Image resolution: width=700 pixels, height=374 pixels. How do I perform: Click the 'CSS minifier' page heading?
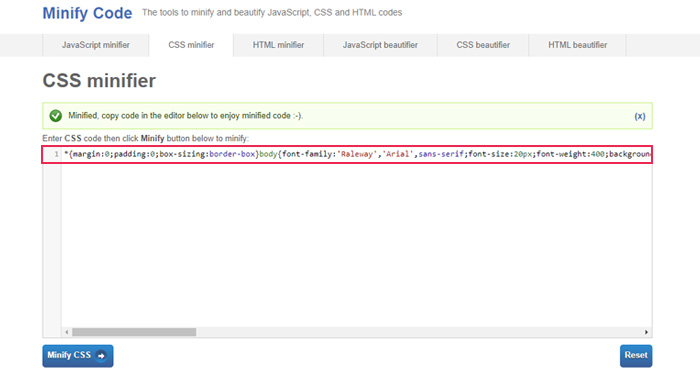pos(99,81)
